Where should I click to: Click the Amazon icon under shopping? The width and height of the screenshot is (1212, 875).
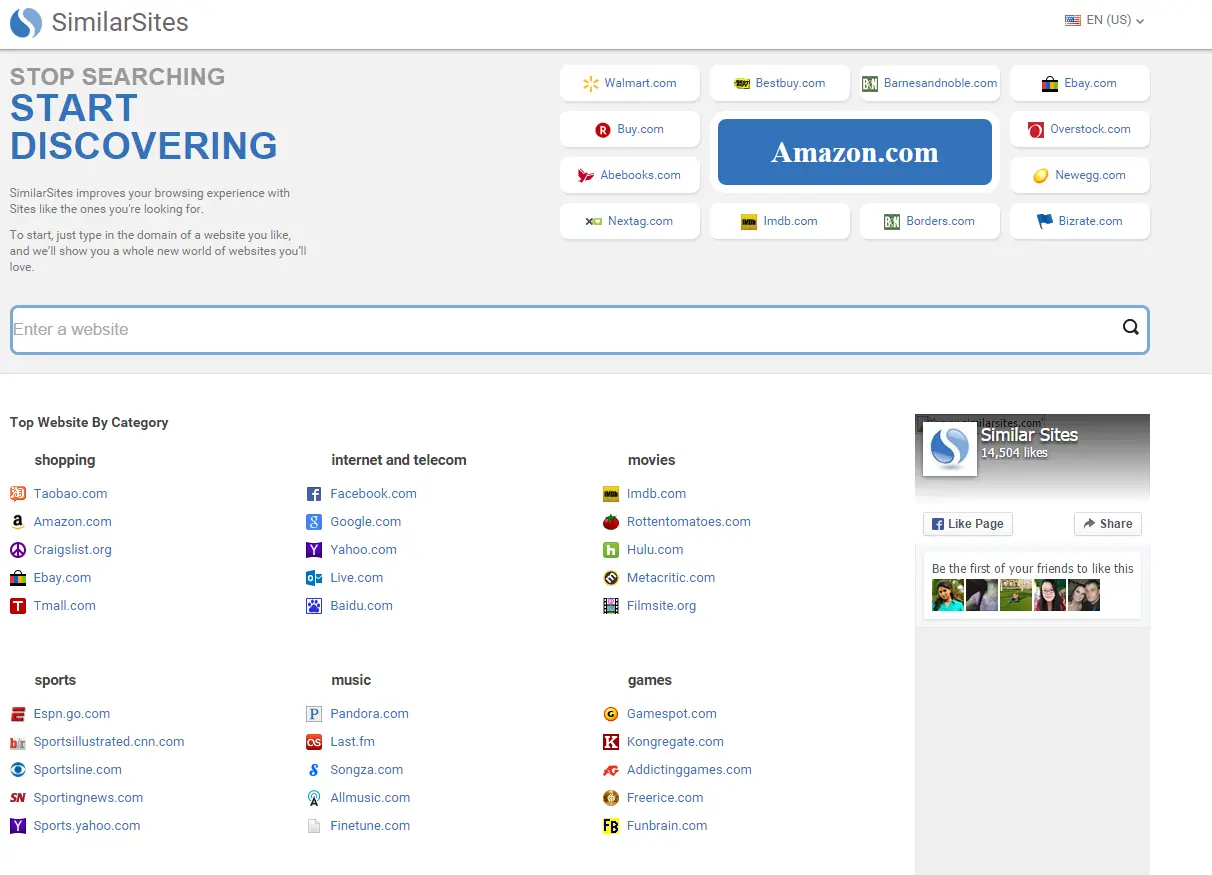(x=17, y=521)
